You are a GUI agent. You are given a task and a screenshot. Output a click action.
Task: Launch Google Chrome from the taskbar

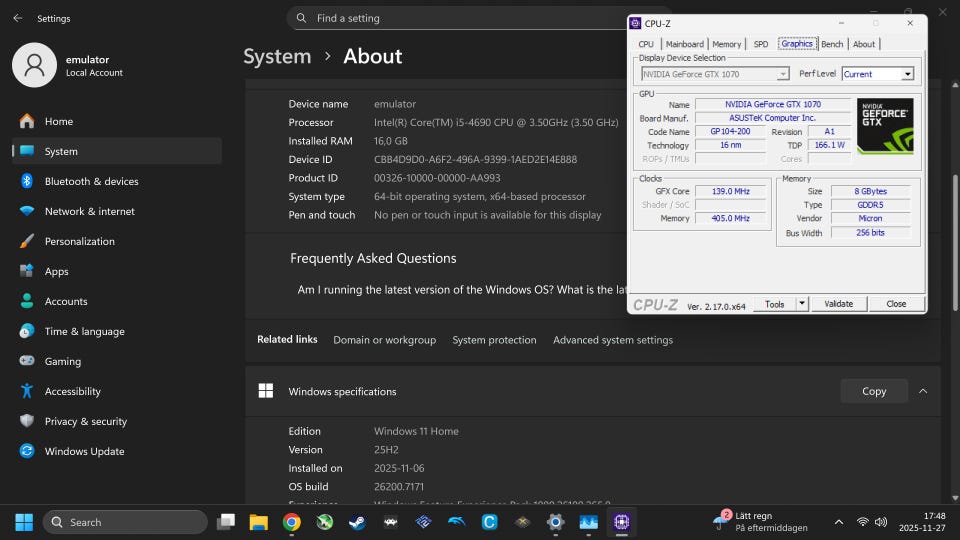pos(291,522)
